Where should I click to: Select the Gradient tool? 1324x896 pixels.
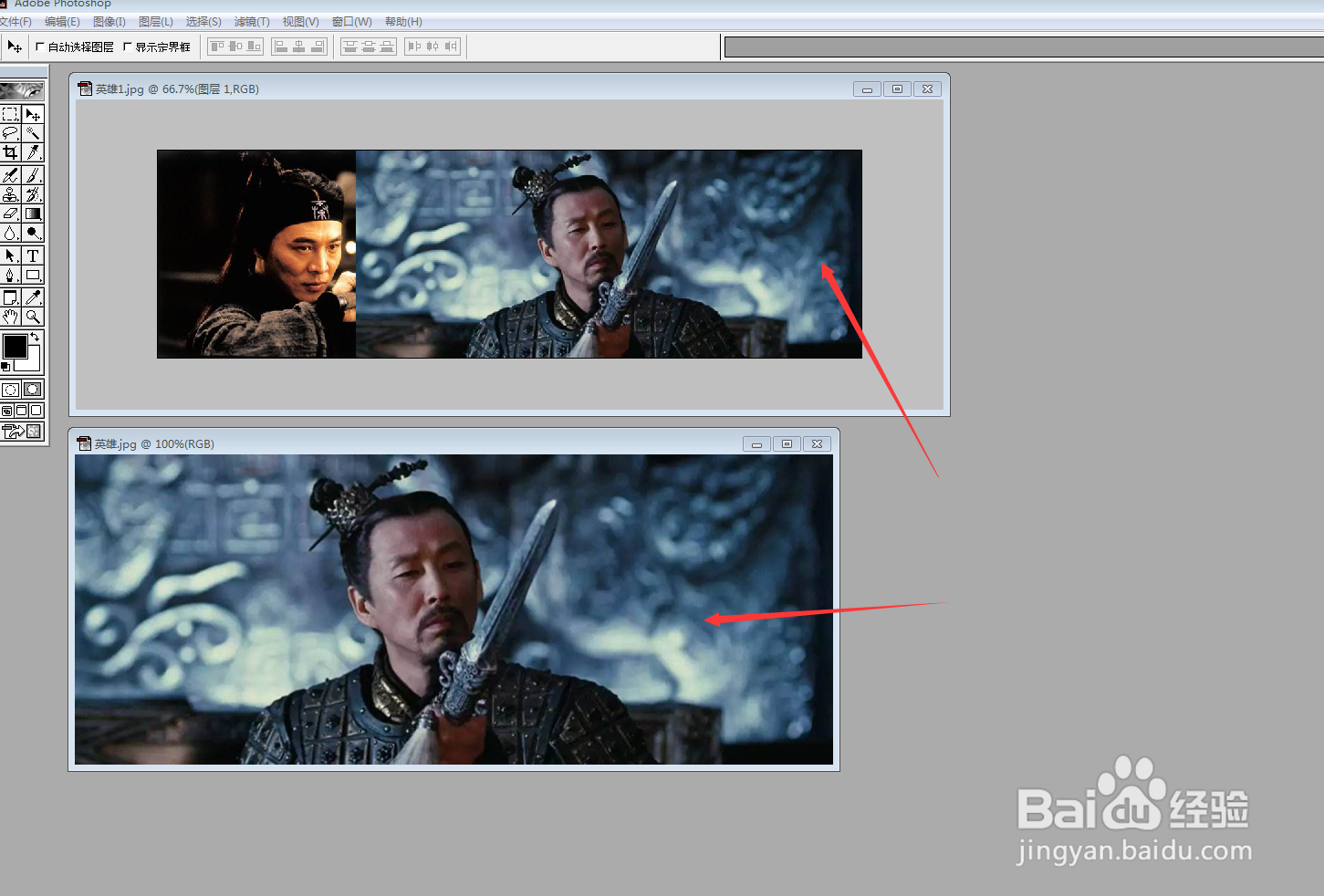33,214
